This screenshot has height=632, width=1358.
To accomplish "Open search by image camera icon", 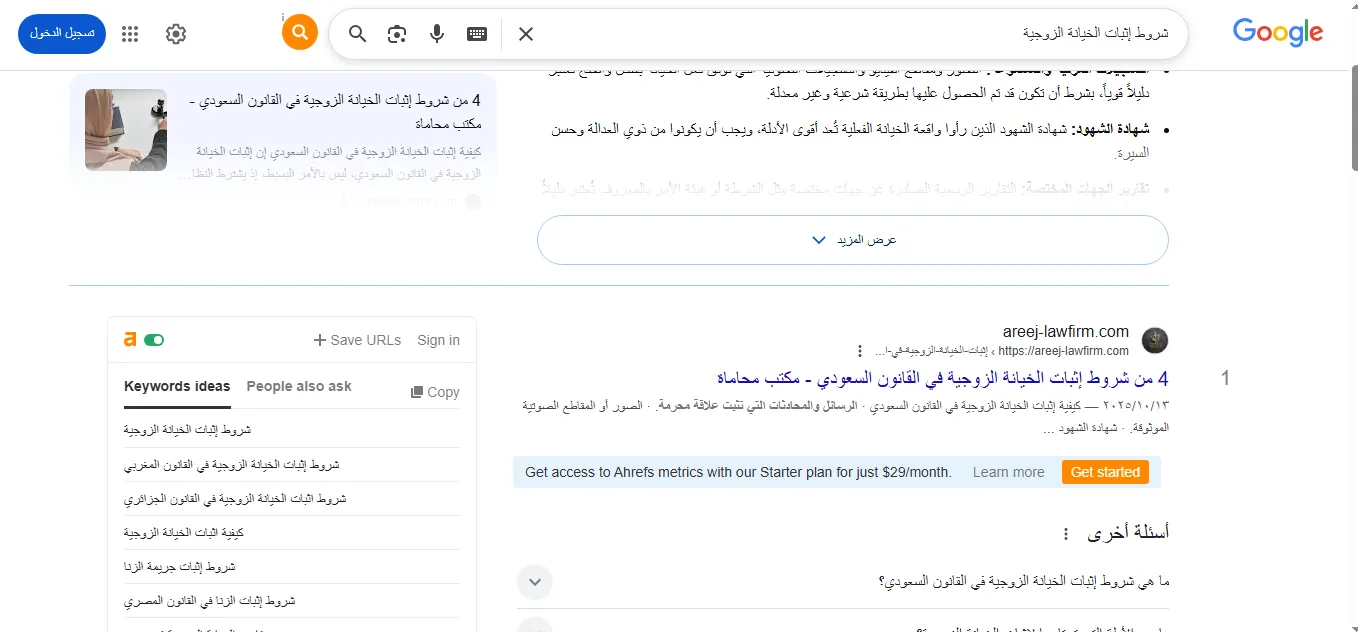I will [397, 34].
